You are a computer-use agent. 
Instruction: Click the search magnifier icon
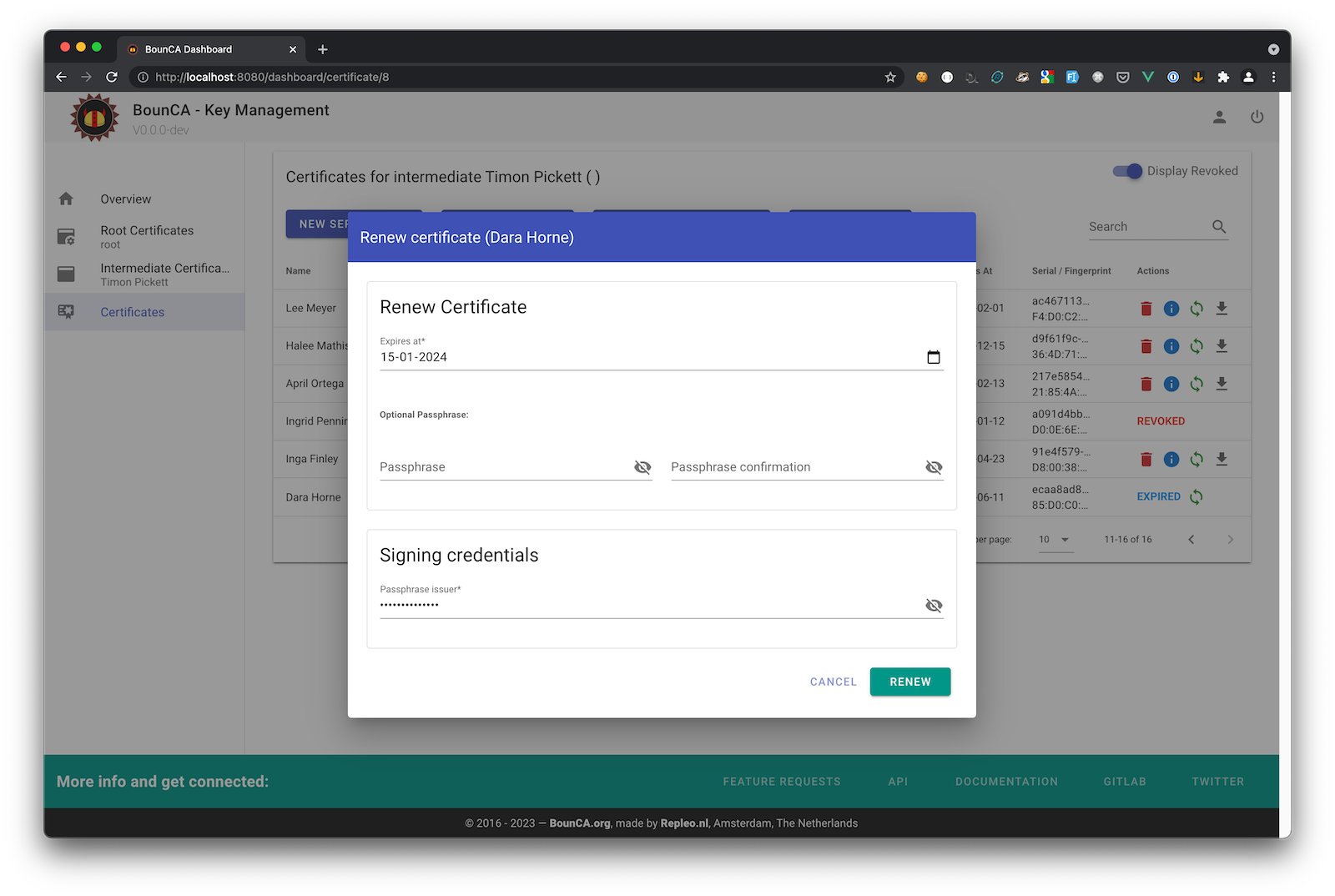1219,227
